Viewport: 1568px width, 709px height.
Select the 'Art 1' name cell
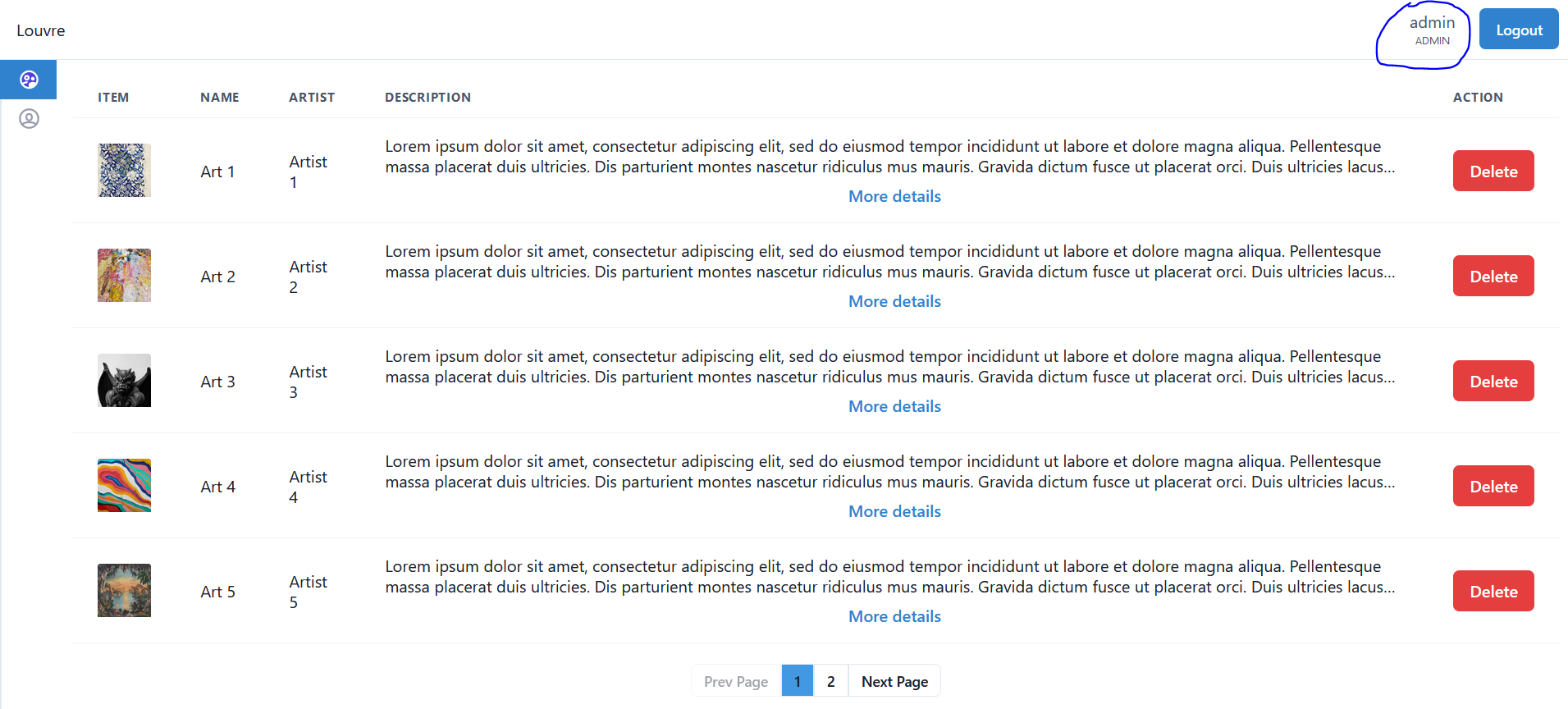(217, 172)
